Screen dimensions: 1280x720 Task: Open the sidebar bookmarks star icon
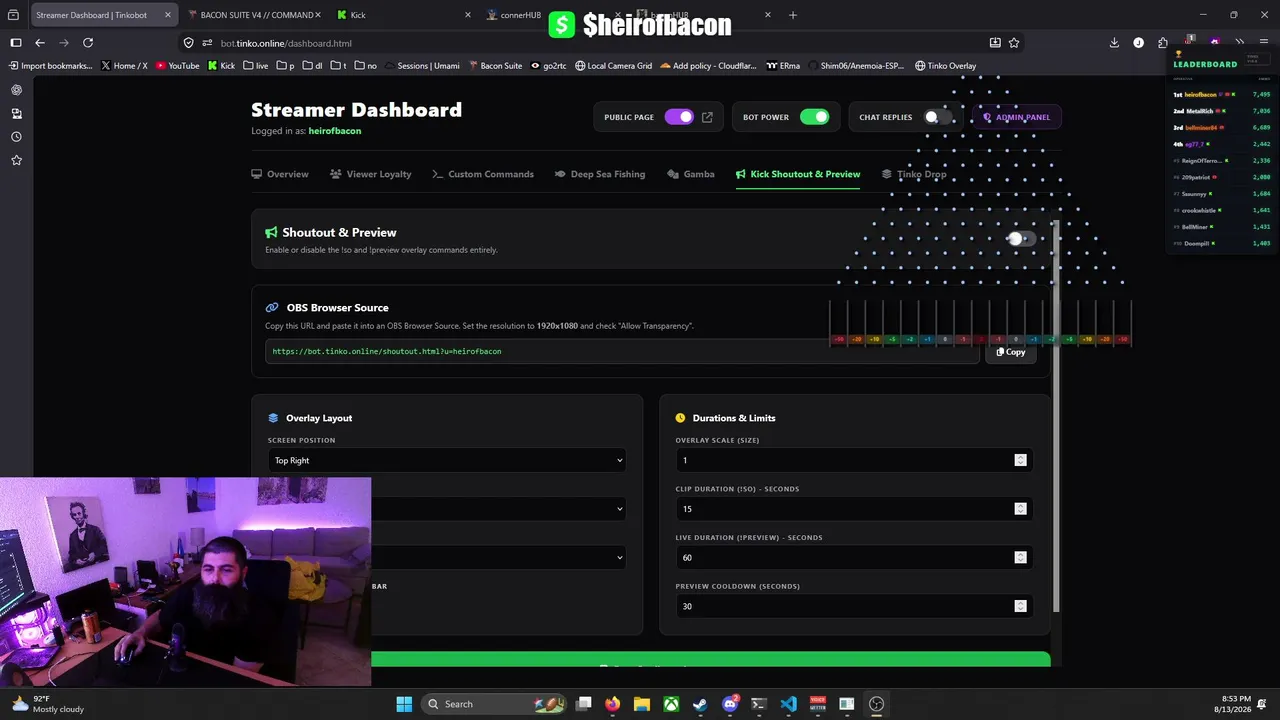pyautogui.click(x=16, y=160)
